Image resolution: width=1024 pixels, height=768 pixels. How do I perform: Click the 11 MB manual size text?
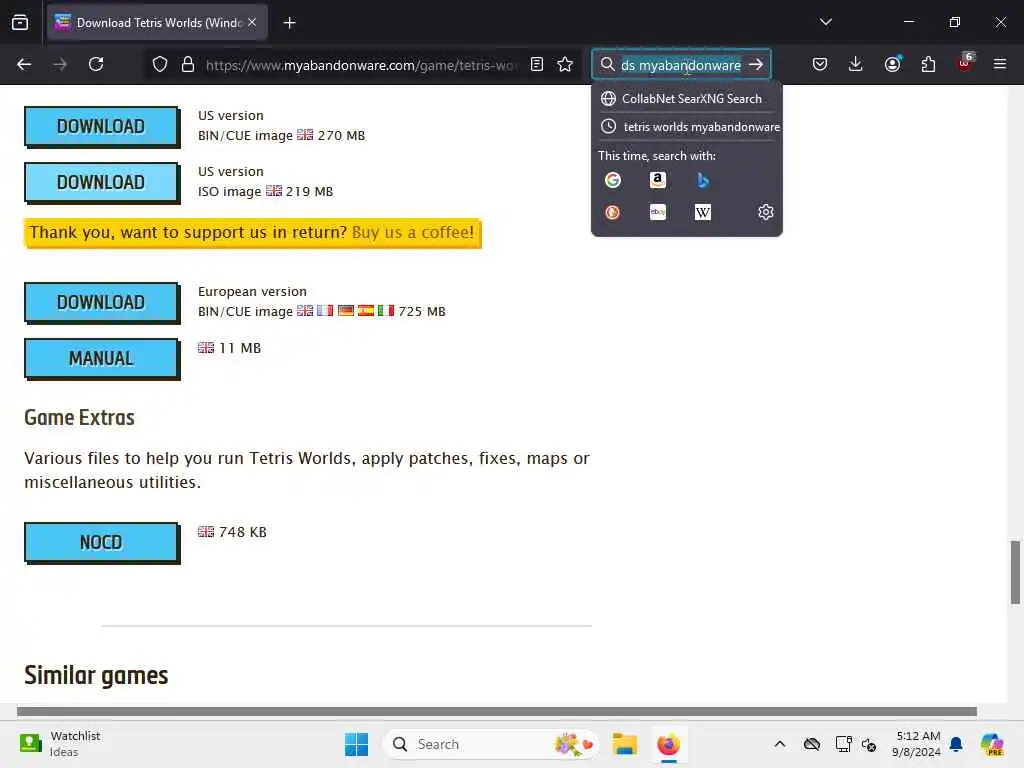click(x=240, y=348)
